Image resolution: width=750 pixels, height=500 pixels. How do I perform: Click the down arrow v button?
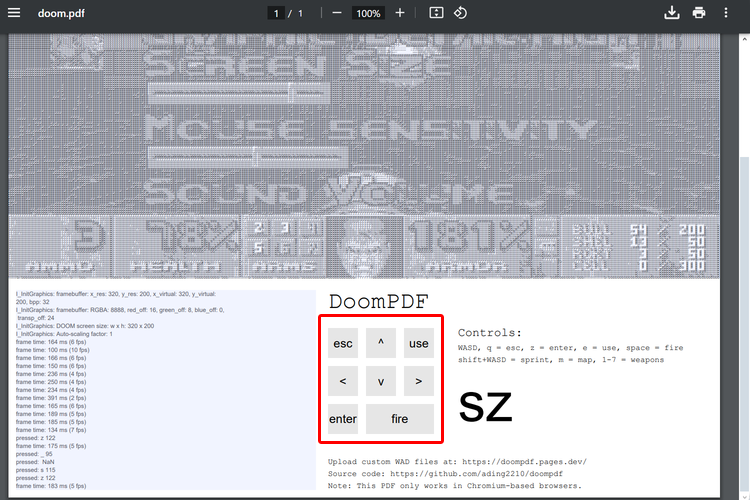[381, 381]
